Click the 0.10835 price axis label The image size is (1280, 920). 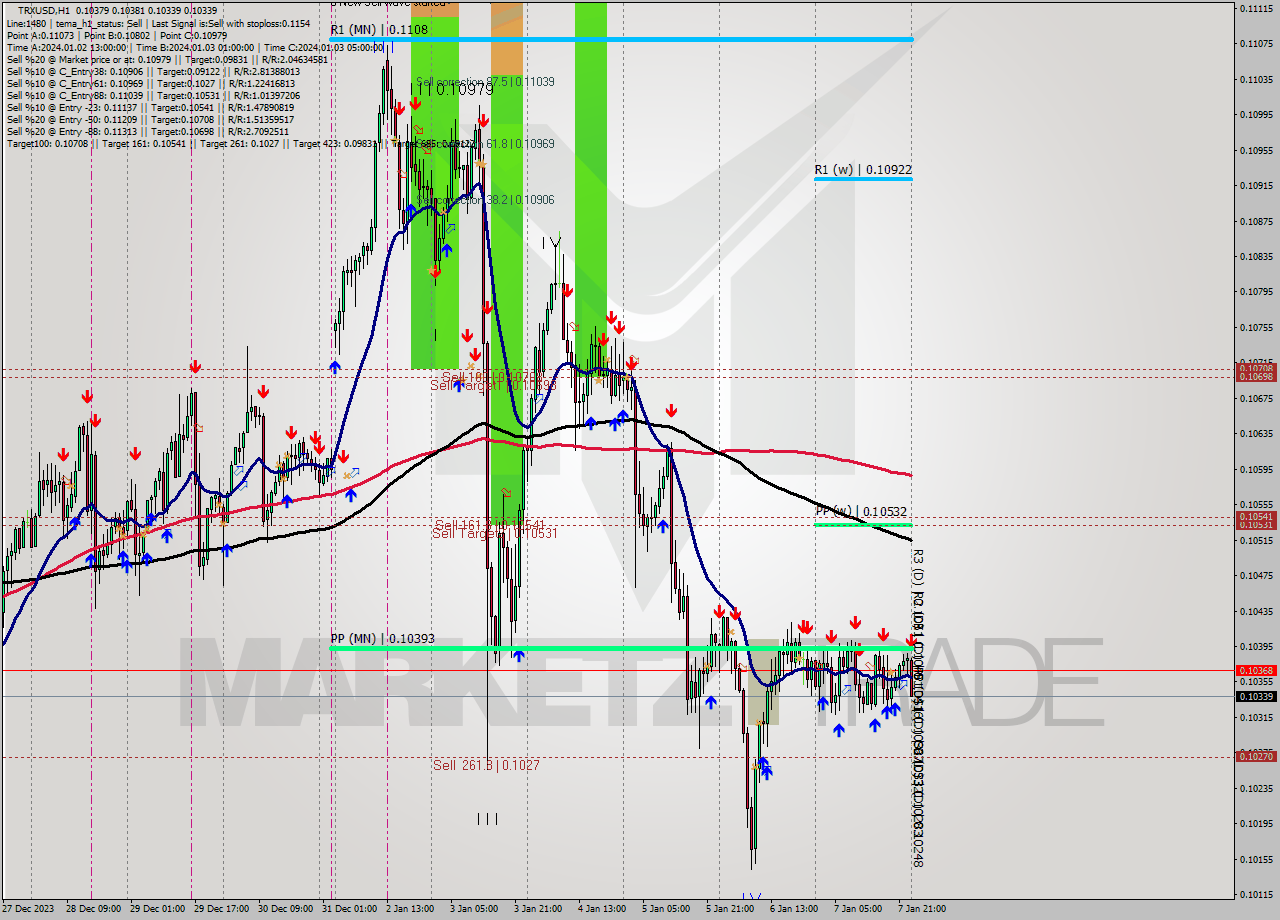click(x=1255, y=256)
